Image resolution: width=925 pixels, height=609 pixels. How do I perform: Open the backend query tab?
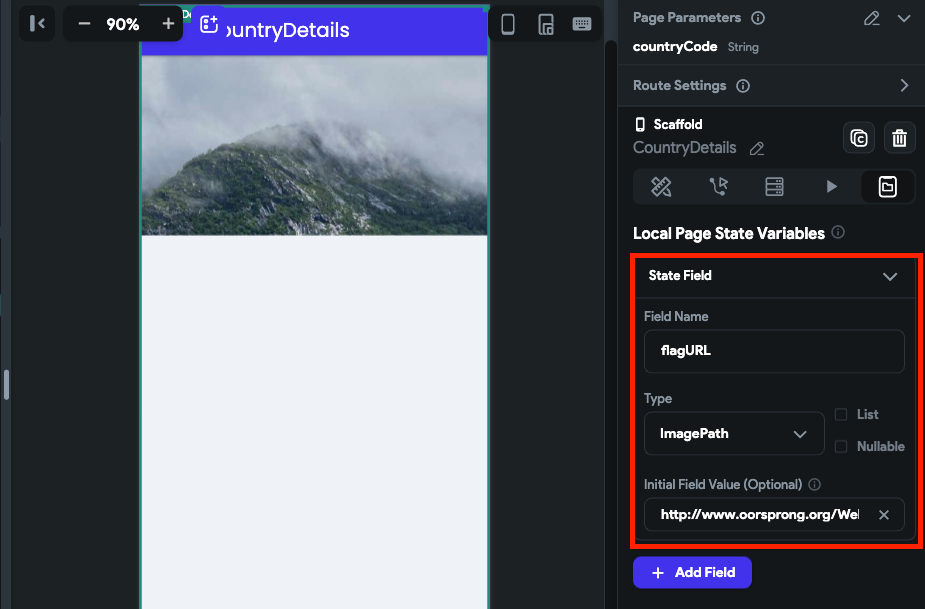pyautogui.click(x=774, y=187)
